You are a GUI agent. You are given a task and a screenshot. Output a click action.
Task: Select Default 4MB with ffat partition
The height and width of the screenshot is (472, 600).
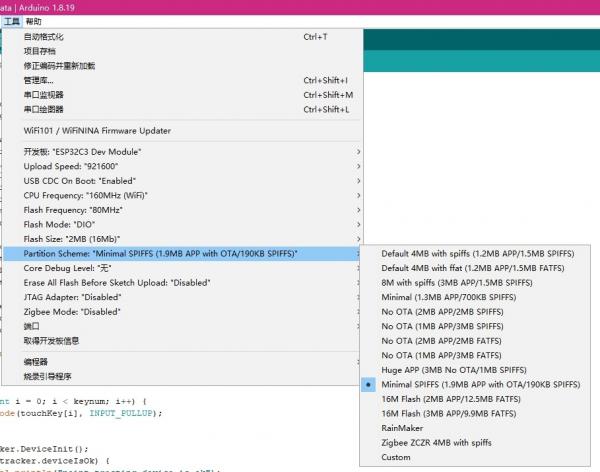pyautogui.click(x=475, y=268)
